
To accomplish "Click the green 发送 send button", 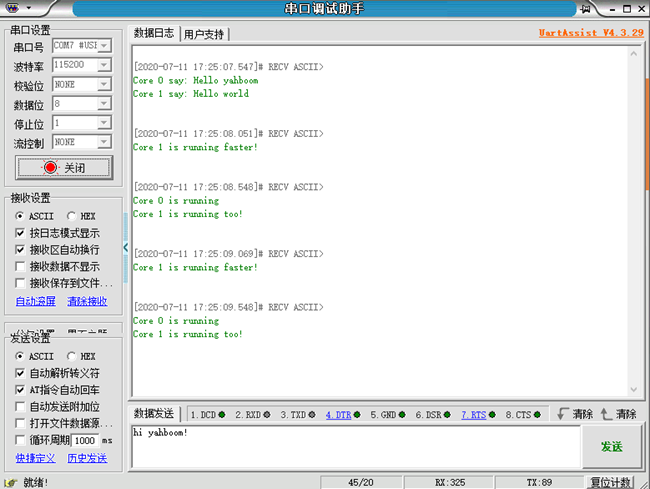I will (612, 447).
